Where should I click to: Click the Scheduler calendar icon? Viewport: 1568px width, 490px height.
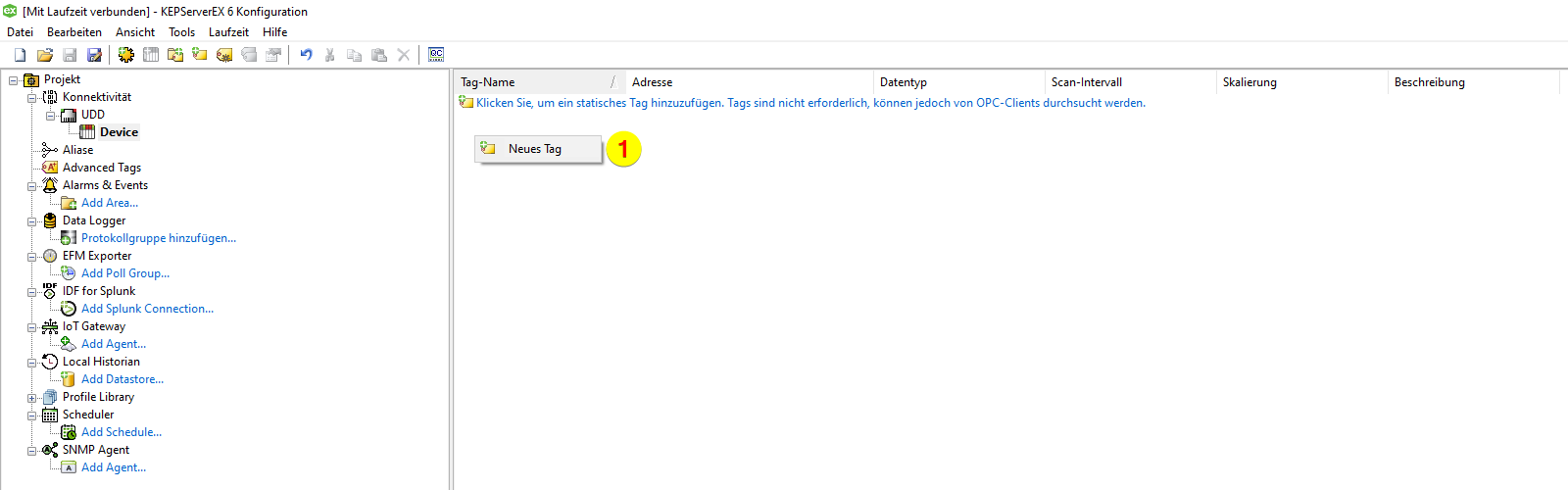pyautogui.click(x=50, y=415)
